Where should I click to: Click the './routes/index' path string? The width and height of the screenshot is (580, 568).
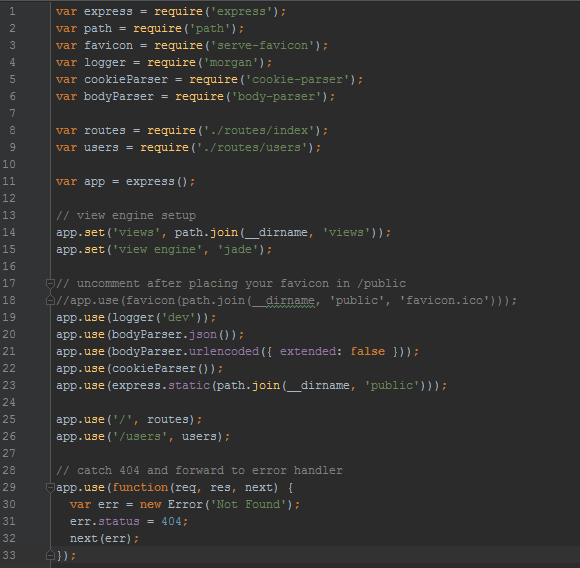259,131
